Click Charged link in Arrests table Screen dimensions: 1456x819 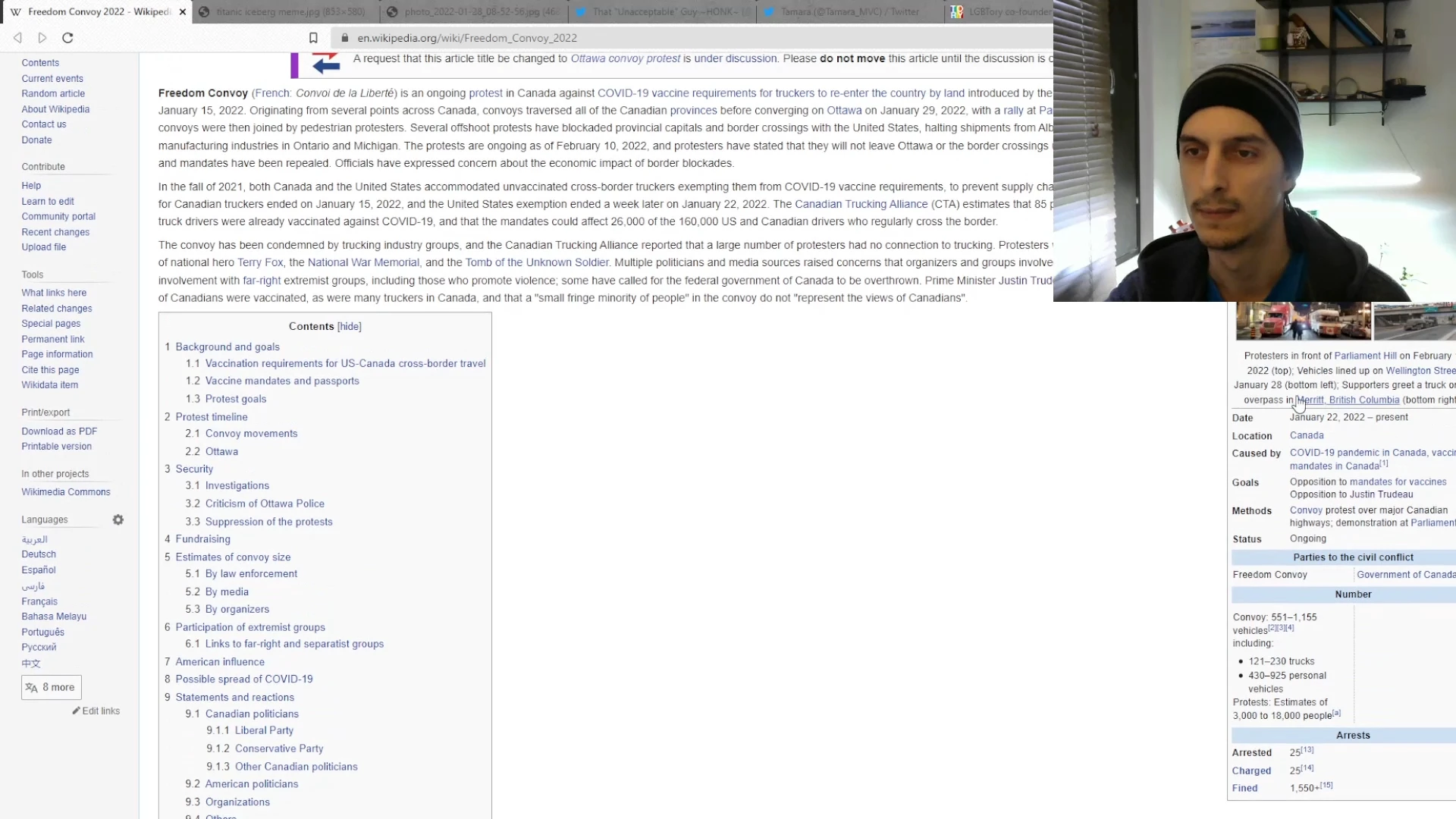1251,770
